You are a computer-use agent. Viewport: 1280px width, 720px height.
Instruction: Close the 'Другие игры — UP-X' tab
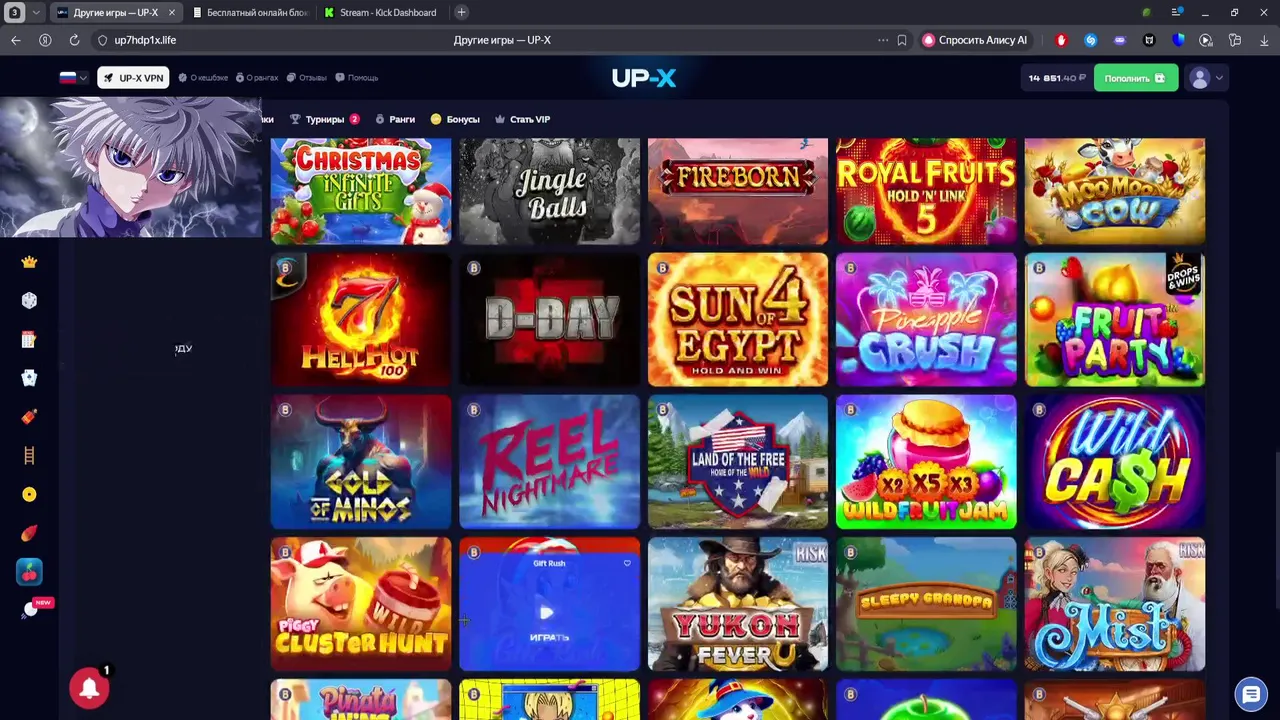coord(171,12)
